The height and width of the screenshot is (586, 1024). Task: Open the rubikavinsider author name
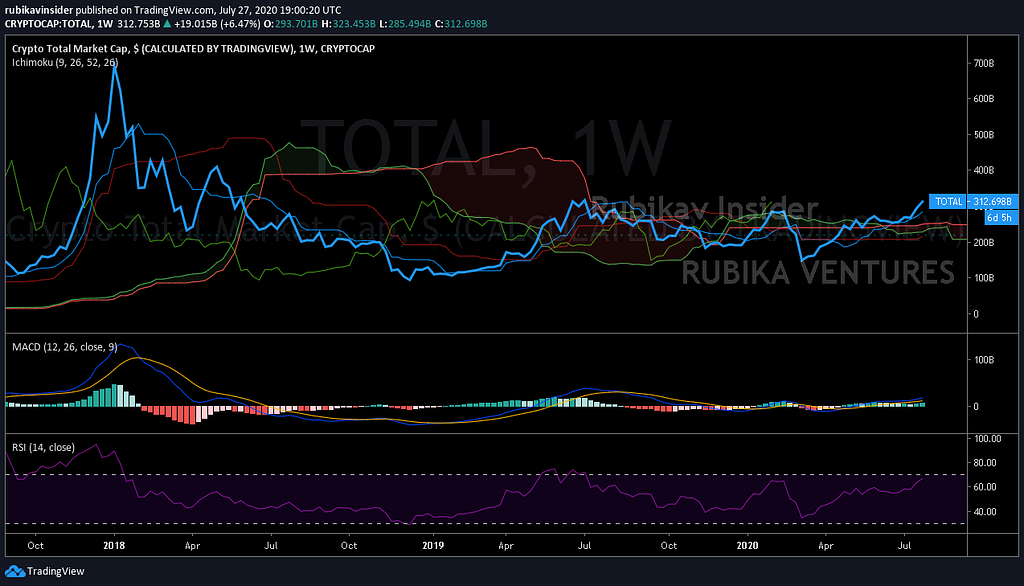[x=39, y=10]
